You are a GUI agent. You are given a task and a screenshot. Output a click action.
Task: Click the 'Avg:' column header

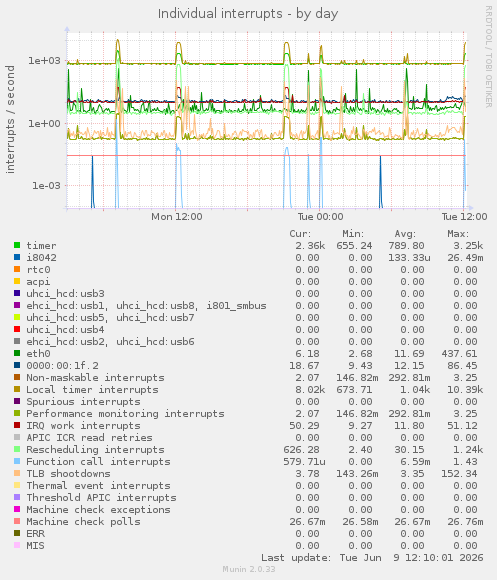[x=405, y=234]
